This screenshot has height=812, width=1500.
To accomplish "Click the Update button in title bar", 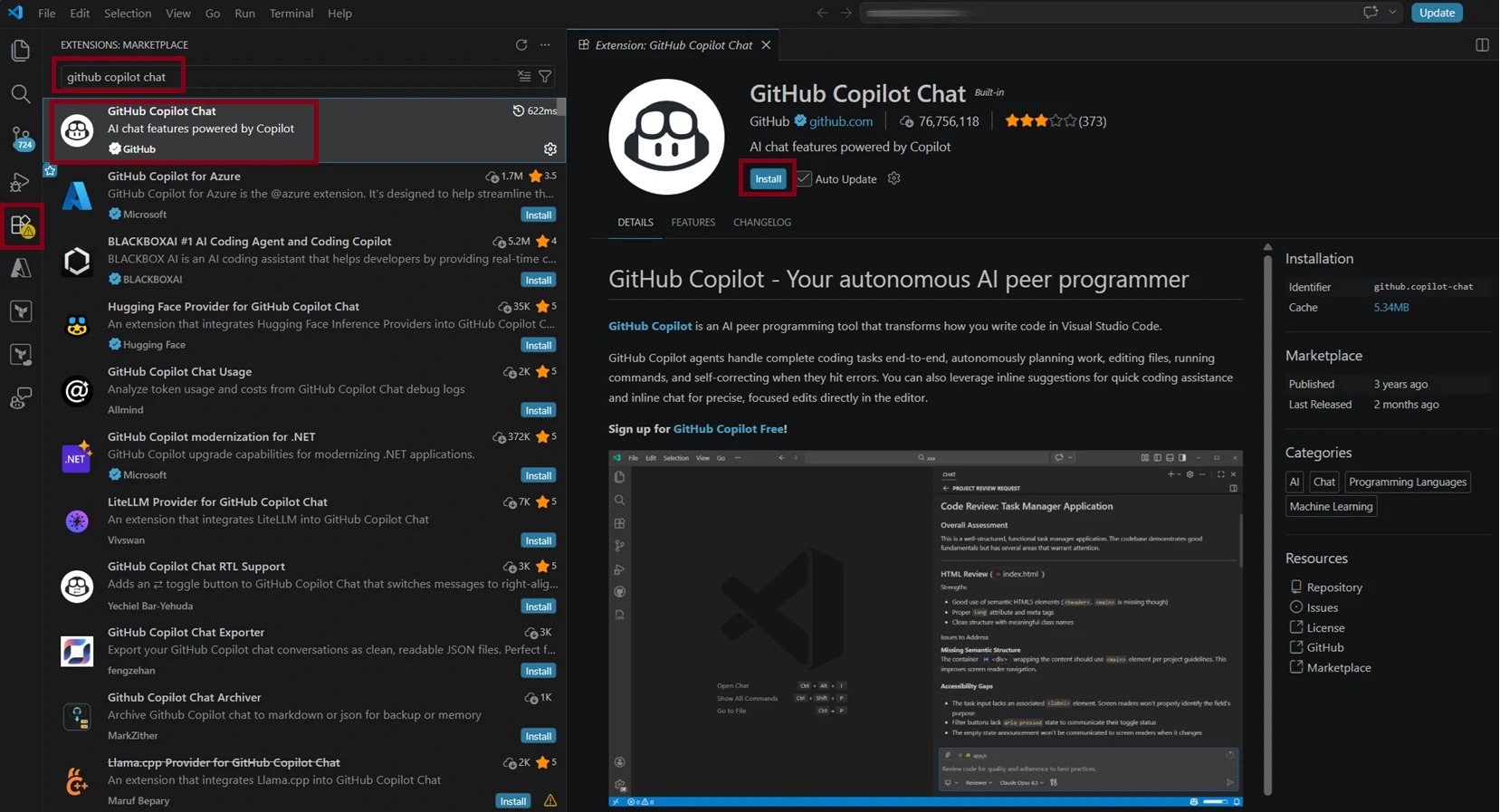I will 1437,13.
